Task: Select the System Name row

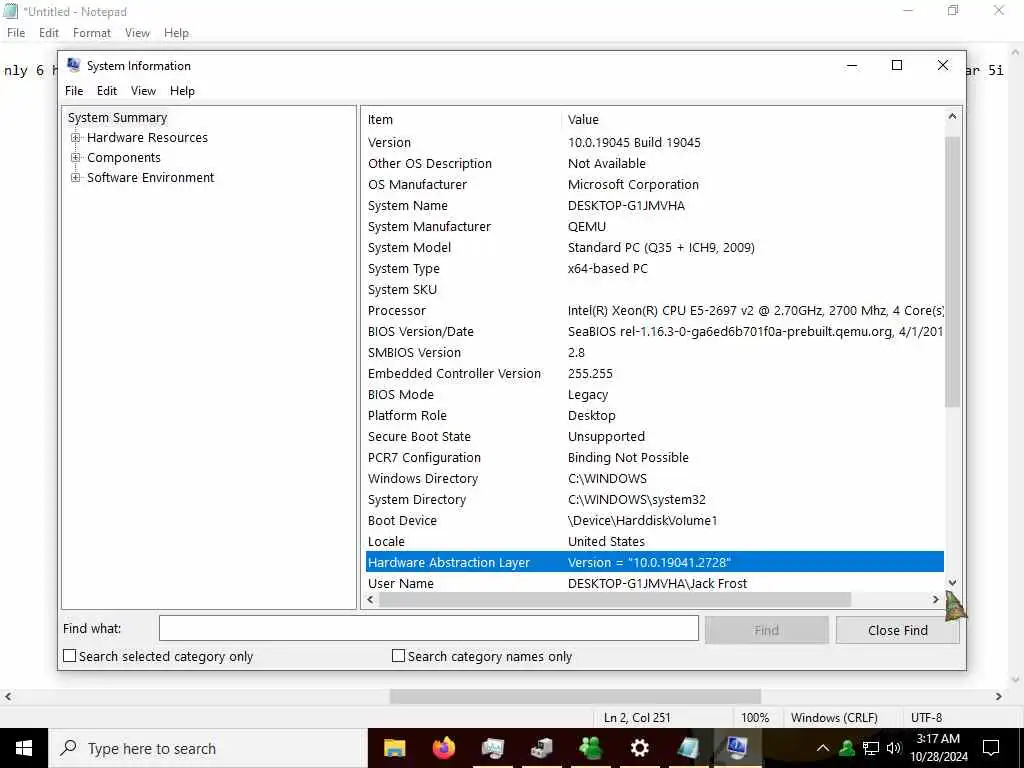Action: [654, 206]
